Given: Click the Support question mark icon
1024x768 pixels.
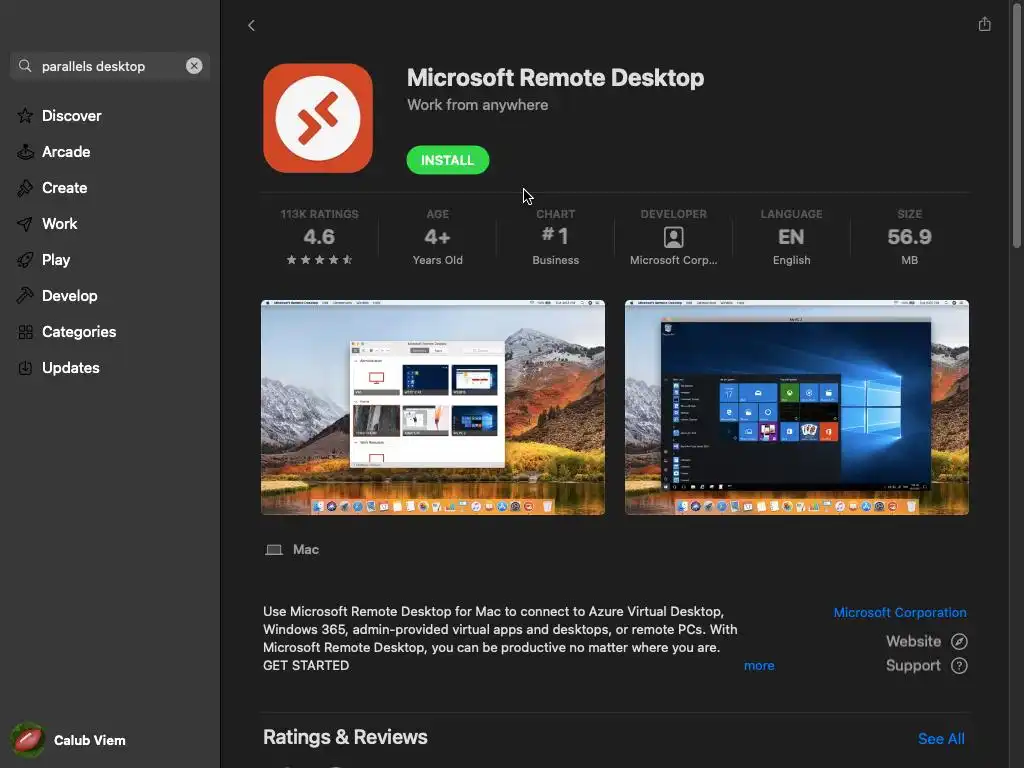Looking at the screenshot, I should click(959, 665).
